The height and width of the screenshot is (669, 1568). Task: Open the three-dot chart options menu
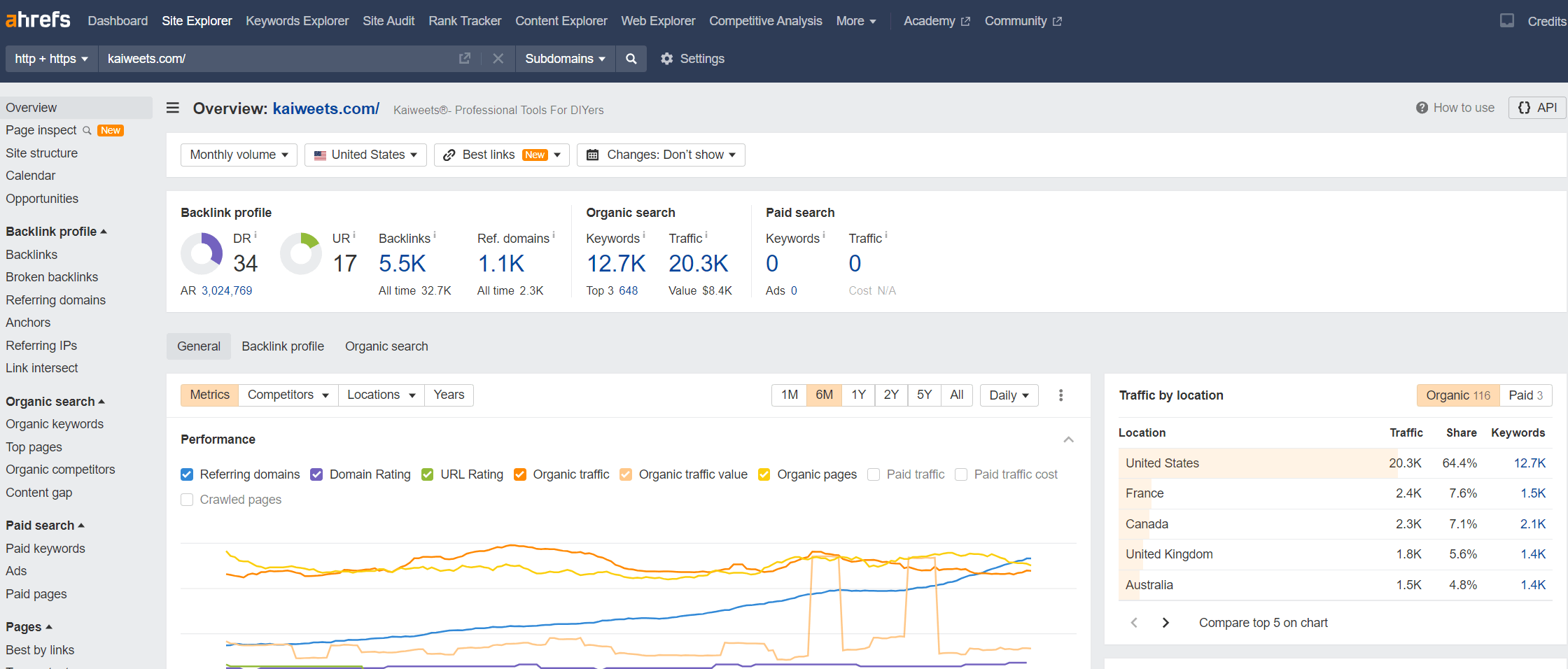pos(1061,395)
